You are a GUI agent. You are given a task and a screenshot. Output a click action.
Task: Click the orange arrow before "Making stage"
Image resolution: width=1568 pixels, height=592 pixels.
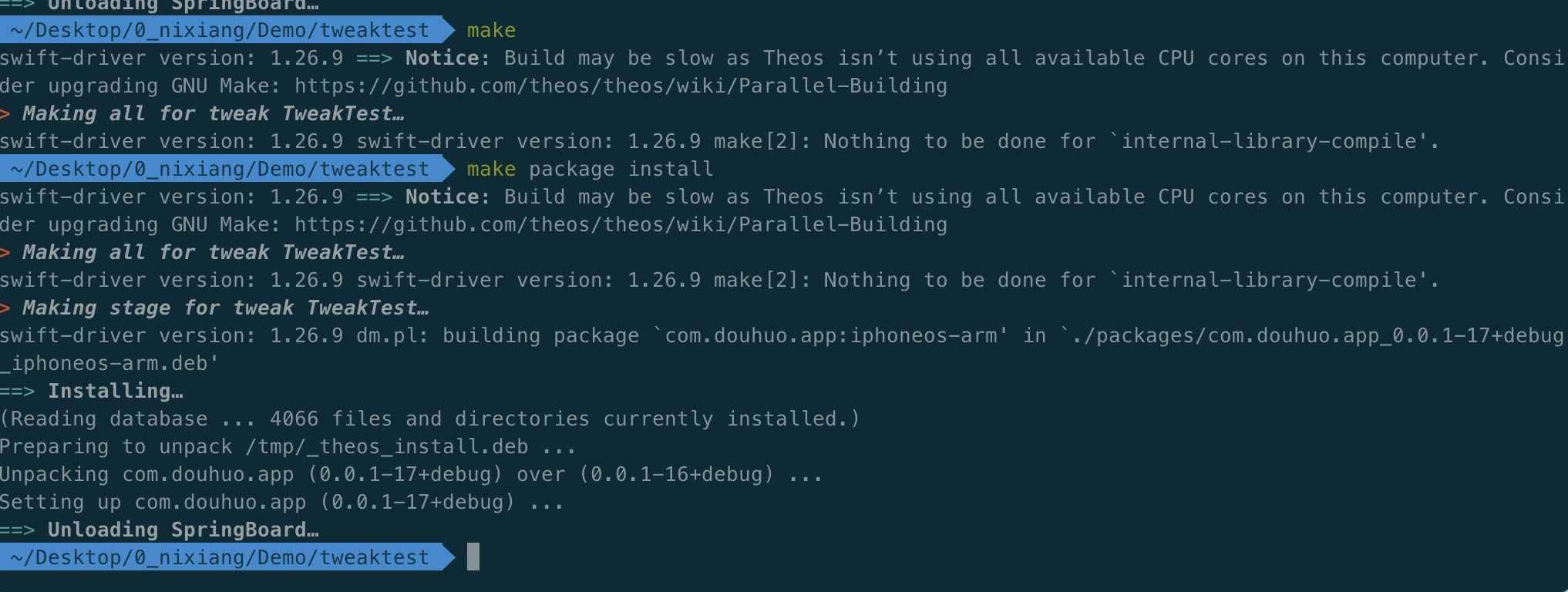point(5,308)
